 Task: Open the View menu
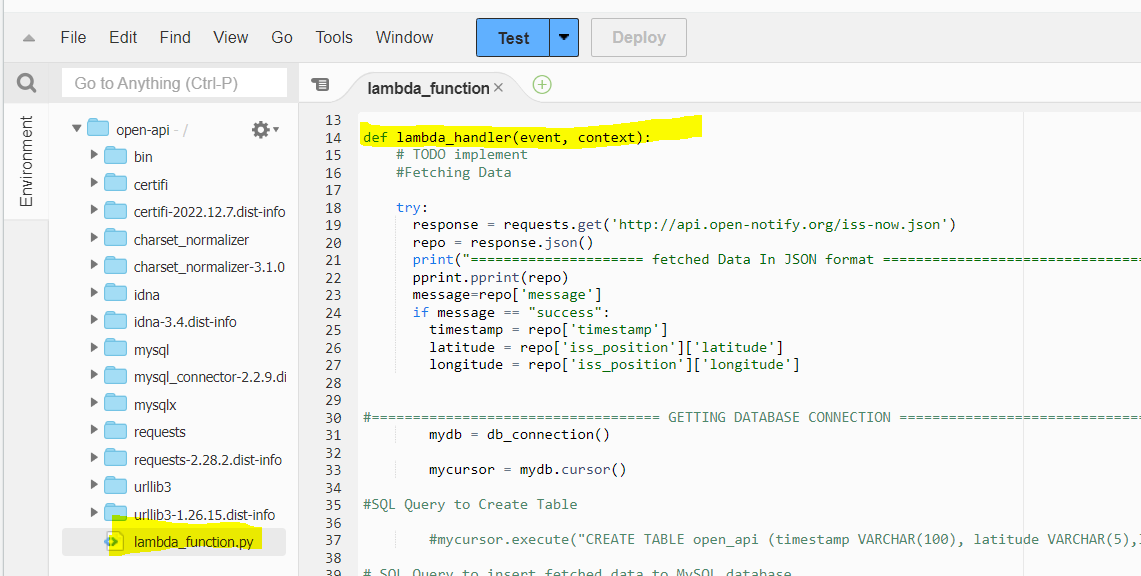231,38
